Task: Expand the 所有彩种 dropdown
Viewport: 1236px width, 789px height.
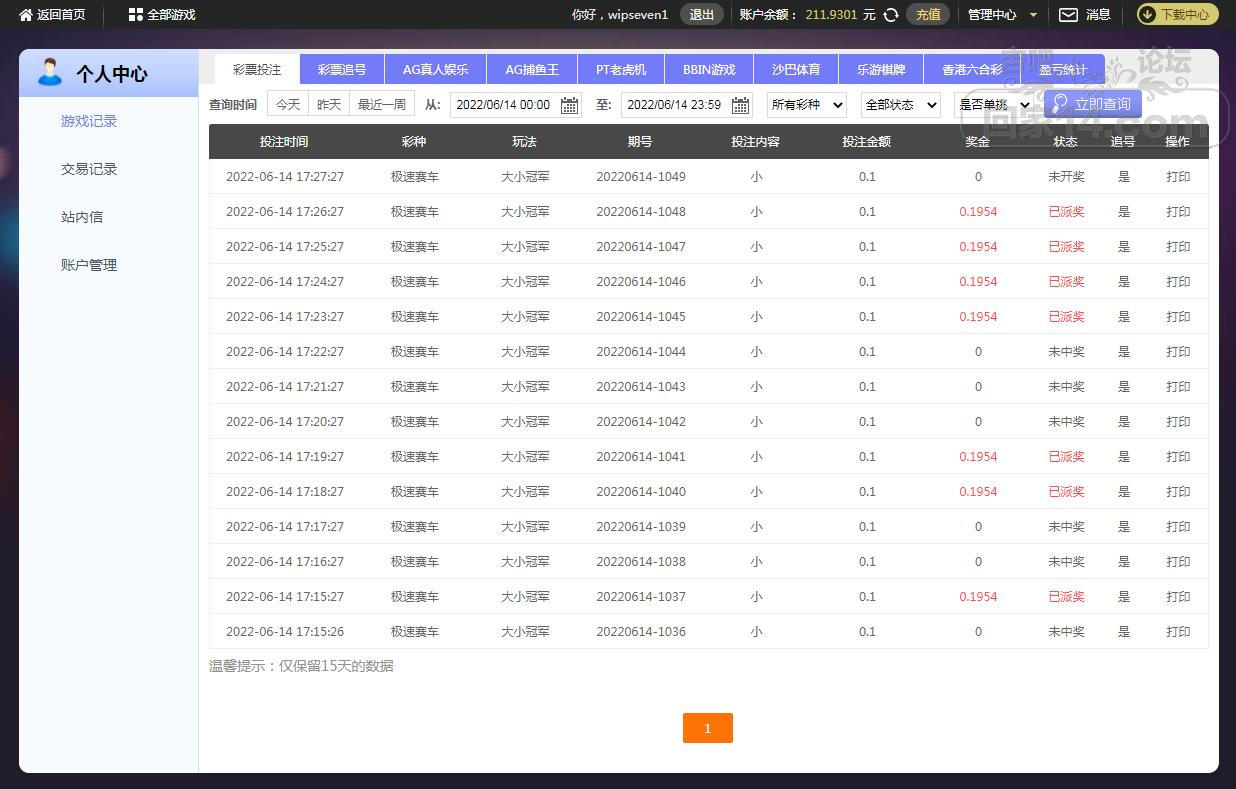Action: coord(806,105)
